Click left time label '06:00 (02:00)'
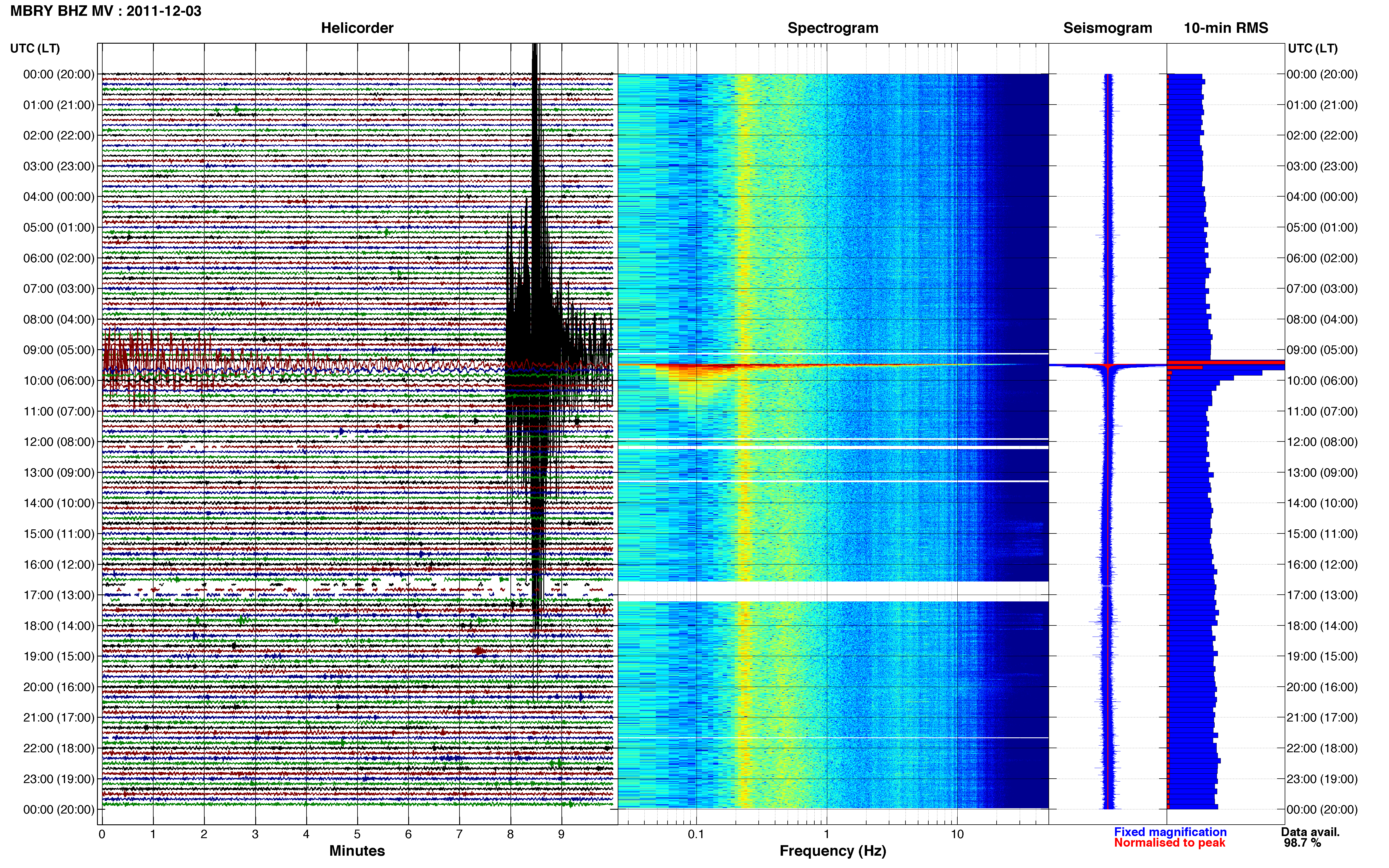Screen dimensions: 1389x868 [59, 258]
